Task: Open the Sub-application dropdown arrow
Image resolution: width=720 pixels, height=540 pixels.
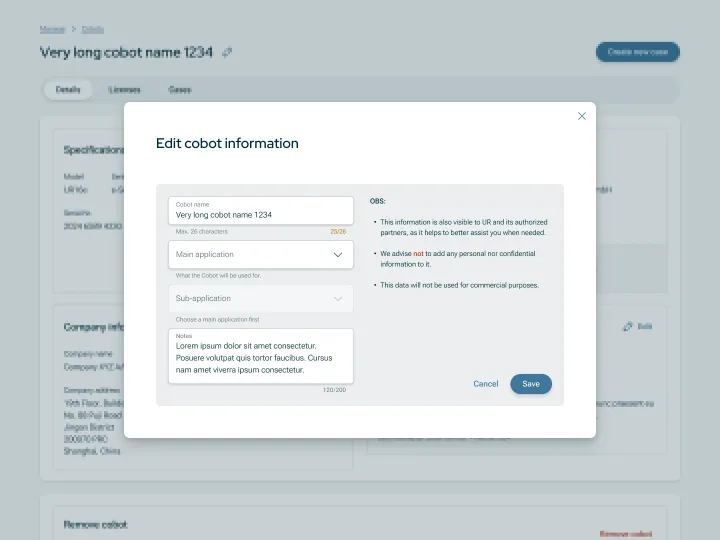Action: point(338,298)
